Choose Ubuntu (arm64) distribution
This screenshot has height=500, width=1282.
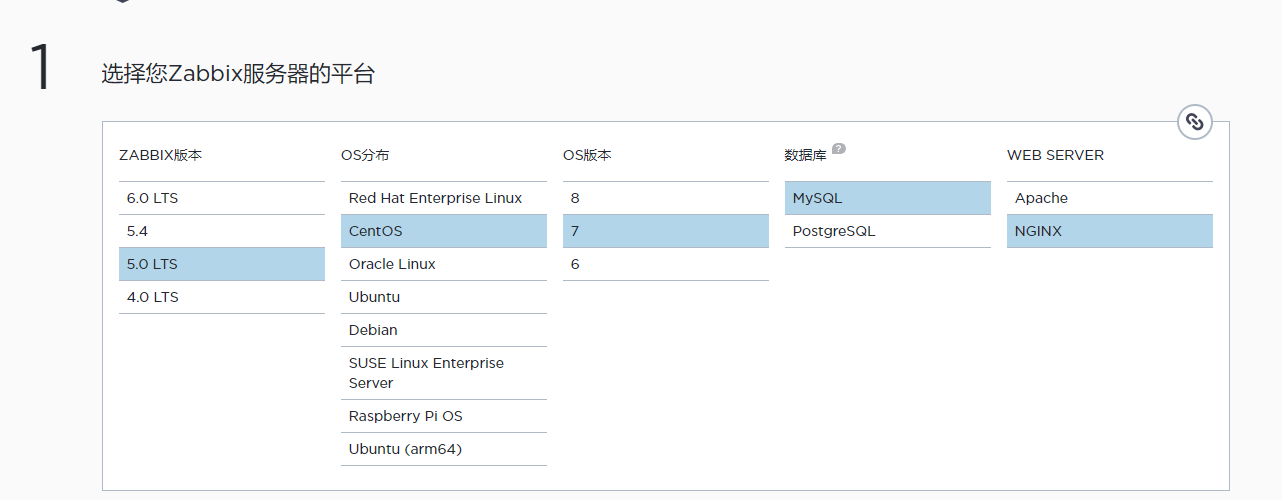(444, 449)
